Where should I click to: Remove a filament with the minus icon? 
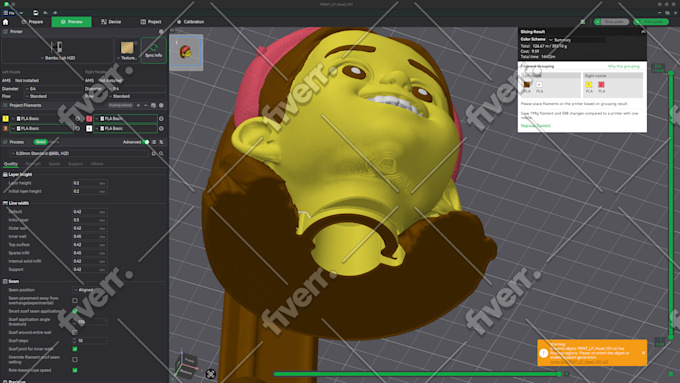[146, 105]
